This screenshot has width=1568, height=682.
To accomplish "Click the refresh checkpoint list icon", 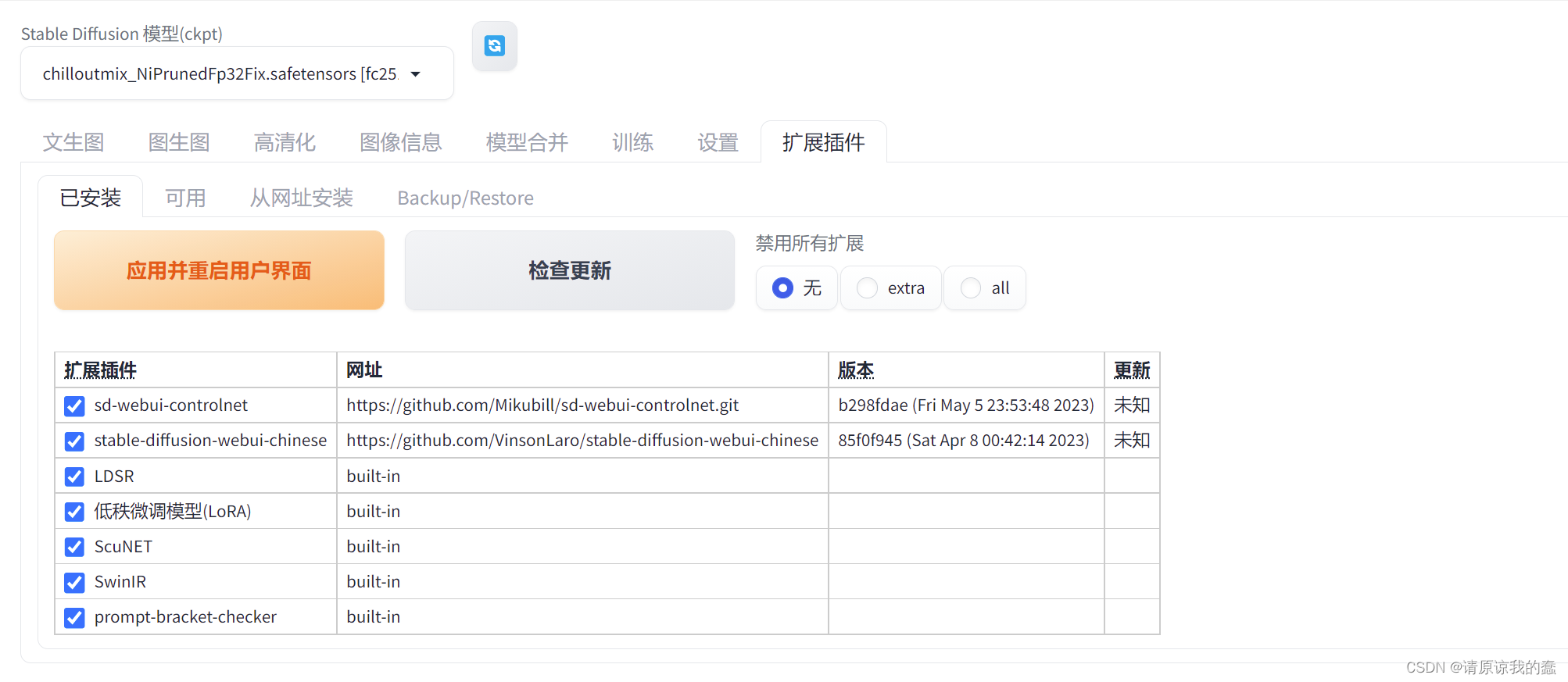I will coord(495,46).
